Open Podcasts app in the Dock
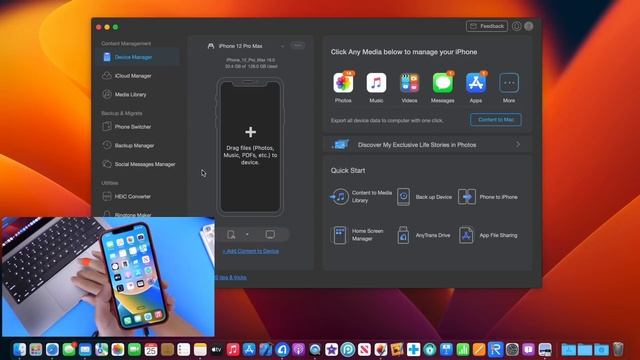The height and width of the screenshot is (360, 640). (298, 349)
